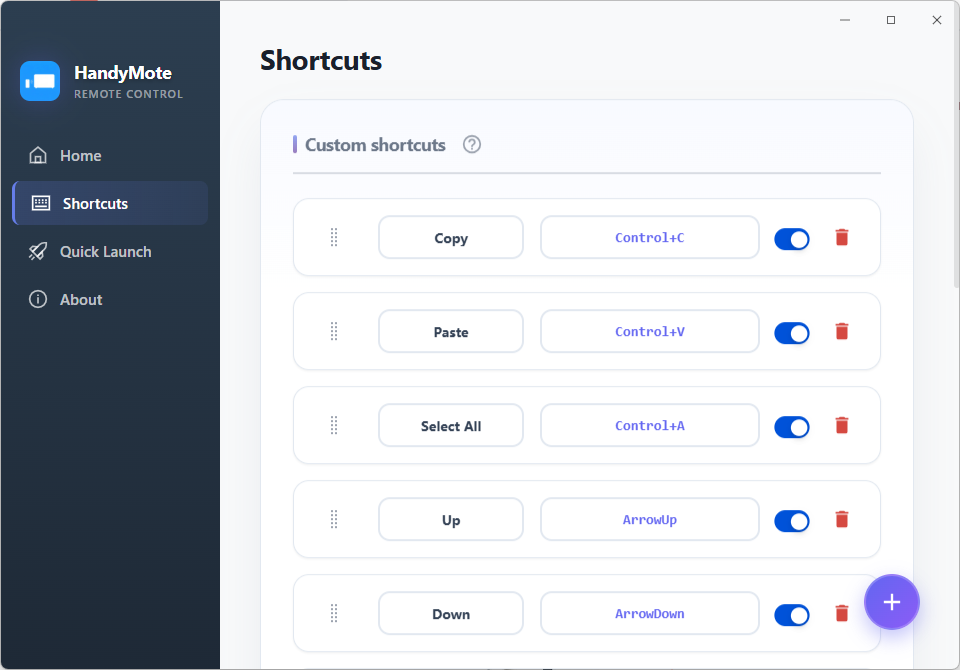Remove the ArrowDown shortcut with its trash icon

pos(841,614)
